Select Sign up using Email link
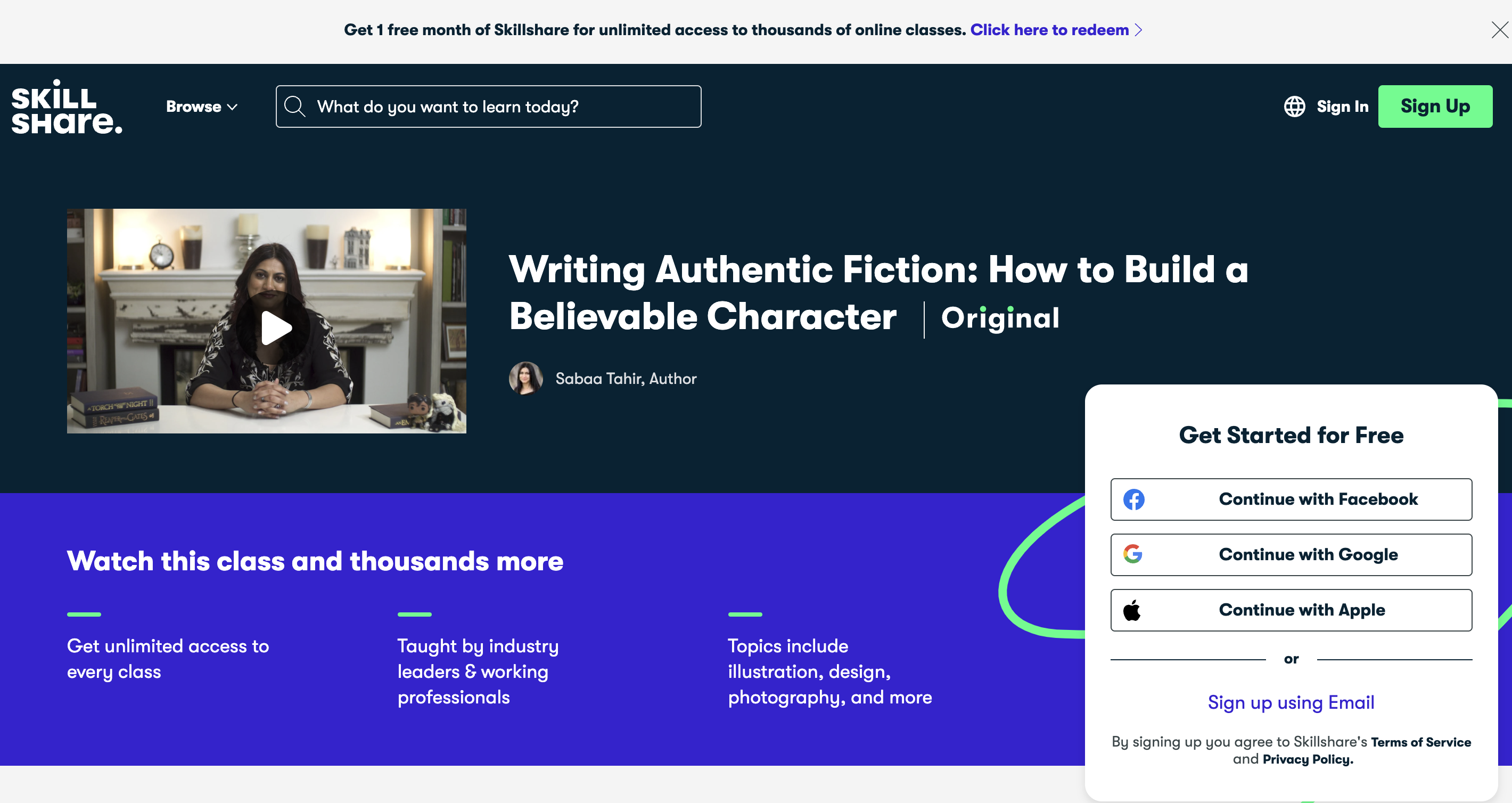The width and height of the screenshot is (1512, 803). [x=1291, y=702]
